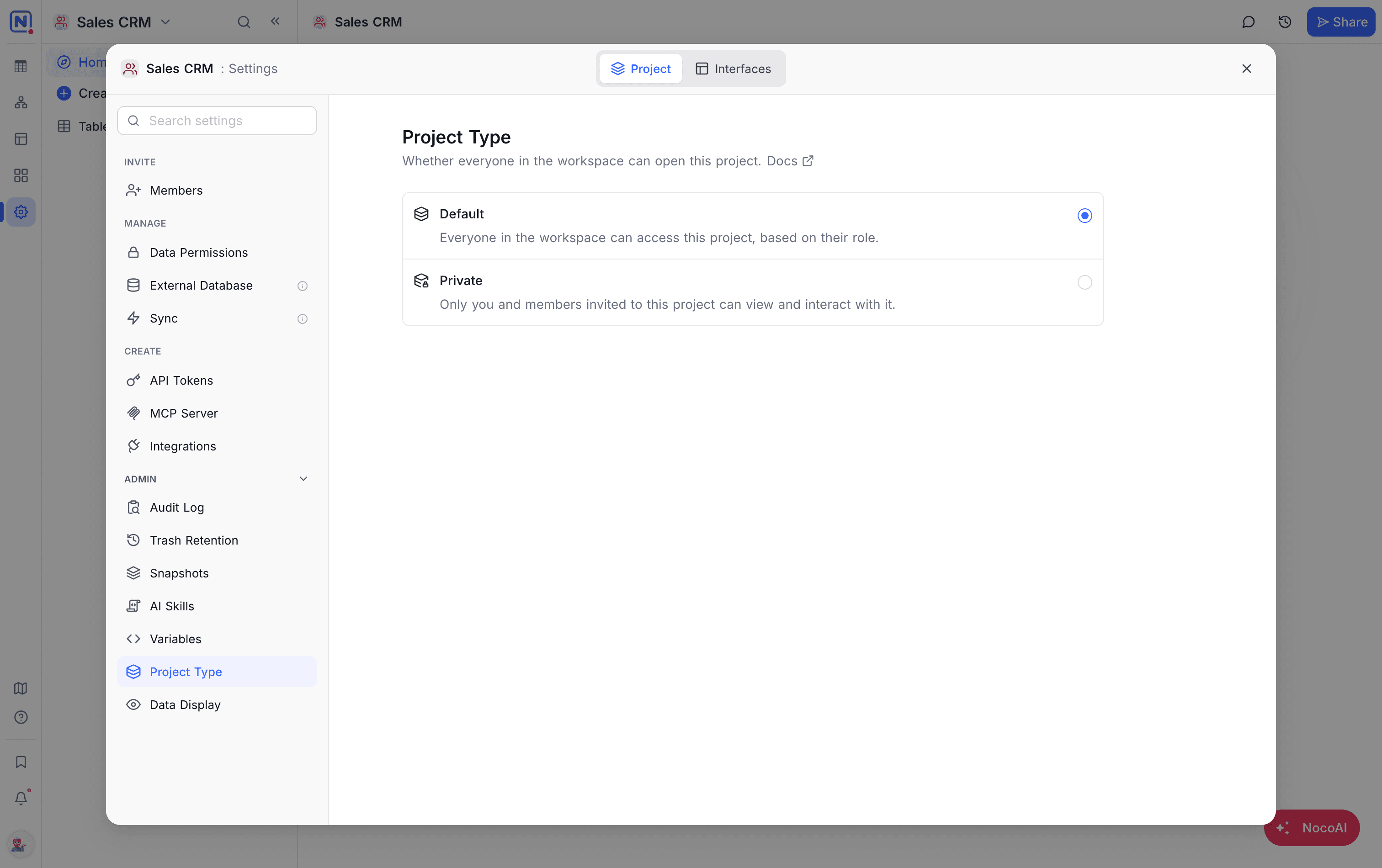Viewport: 1382px width, 868px height.
Task: Open the data table icon in left rail
Action: click(21, 67)
